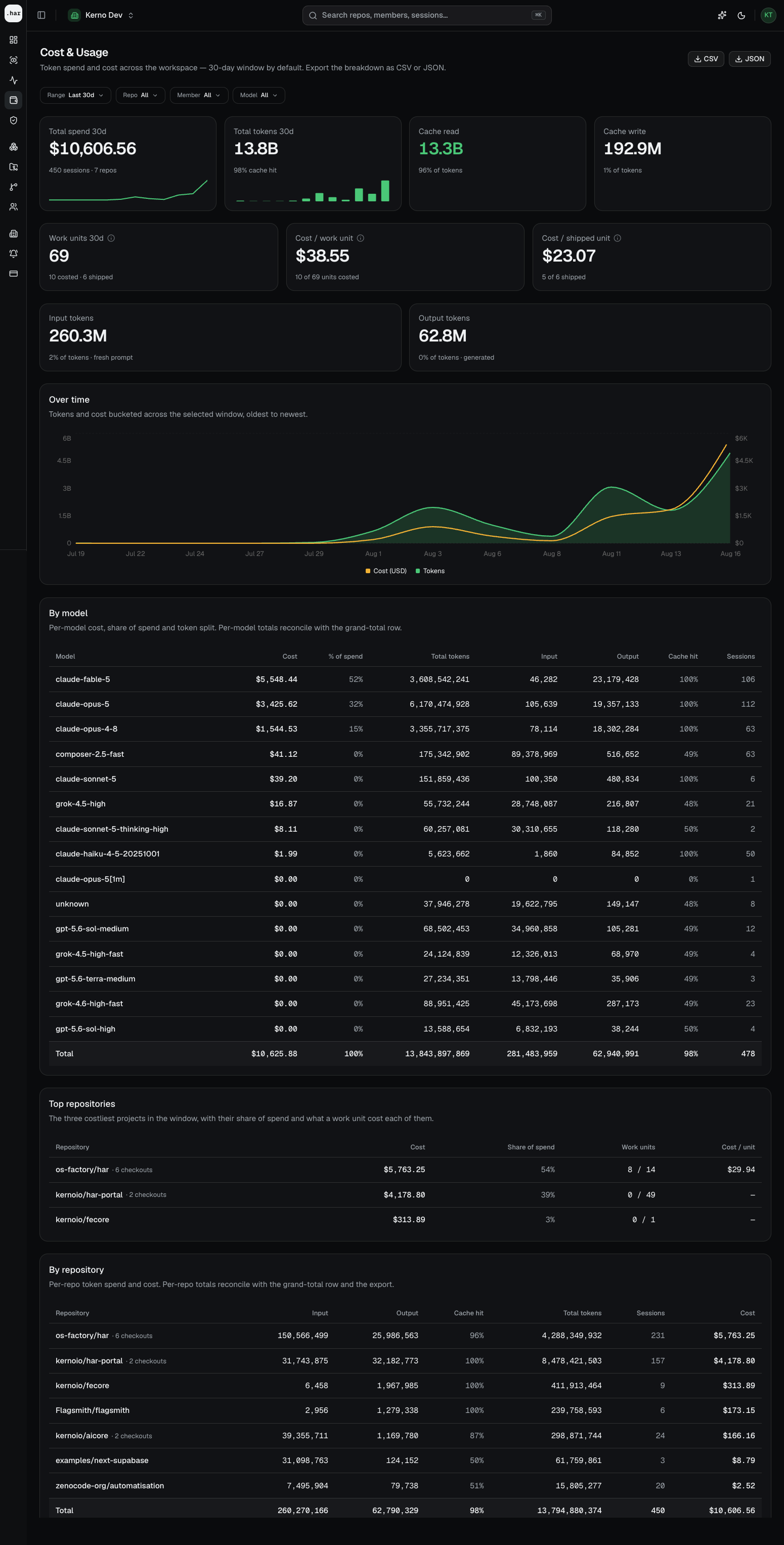Click the examples/next-supabase repository row
This screenshot has width=784, height=1545.
click(405, 1461)
